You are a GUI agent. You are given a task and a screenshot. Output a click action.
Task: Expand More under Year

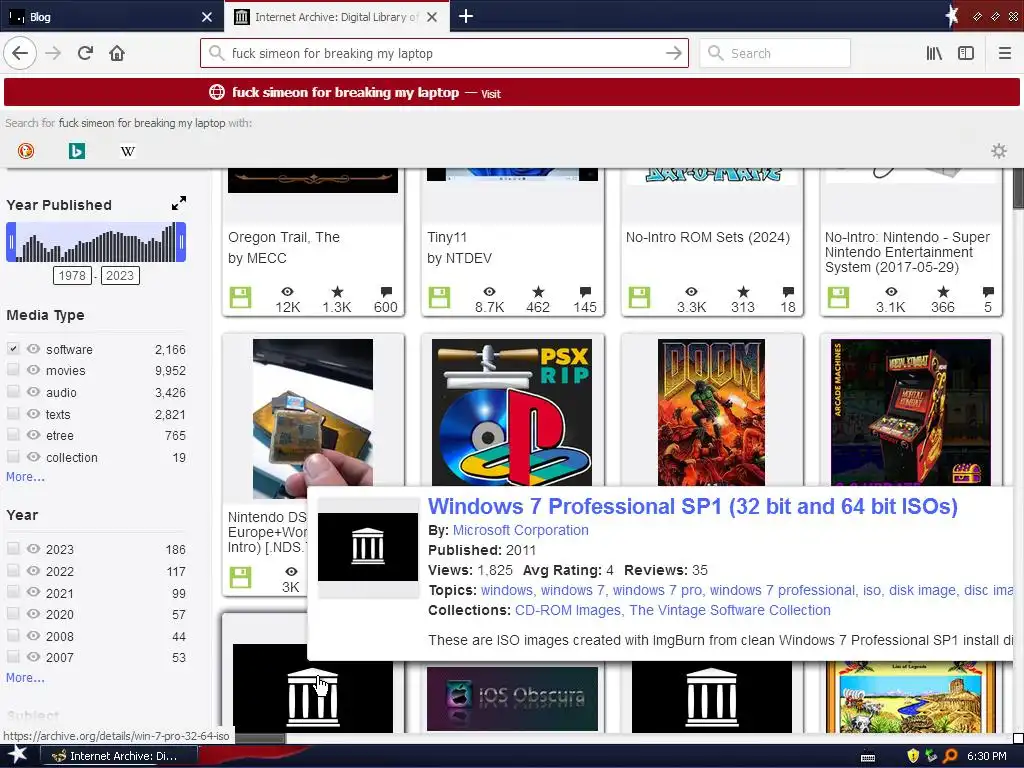25,678
